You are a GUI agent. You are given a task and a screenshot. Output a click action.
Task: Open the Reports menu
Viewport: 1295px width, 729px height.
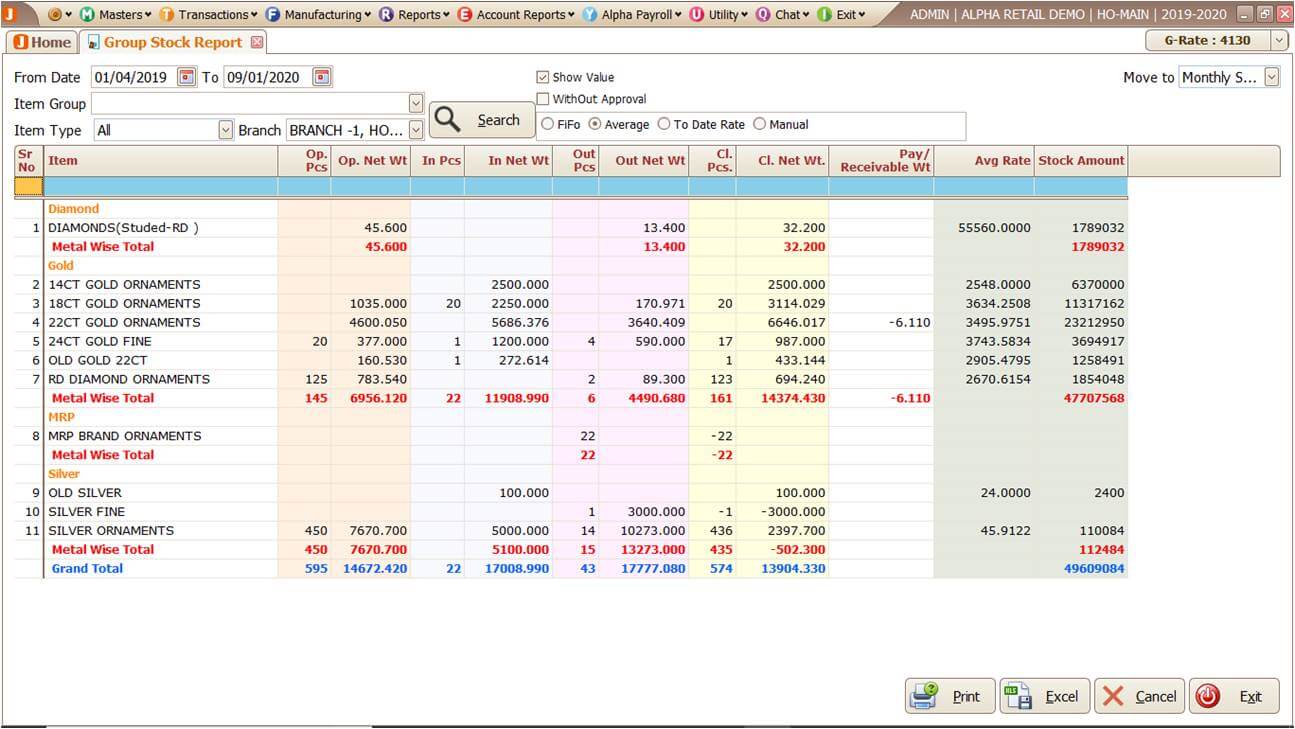[414, 14]
